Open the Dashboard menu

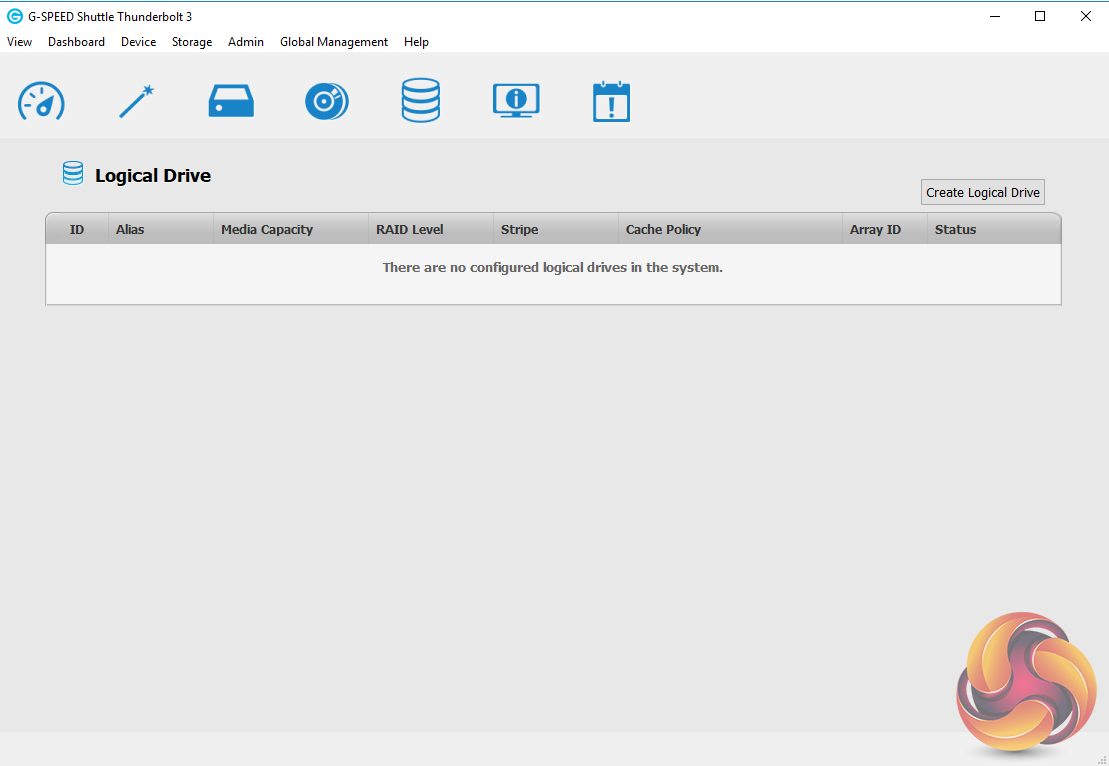point(76,42)
